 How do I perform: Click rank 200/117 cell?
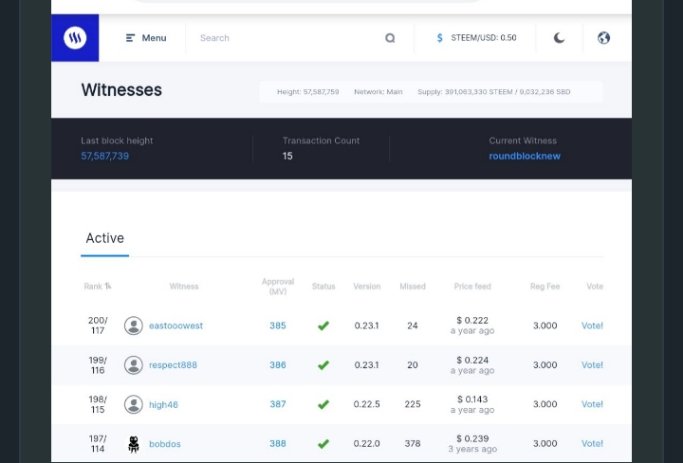(x=98, y=325)
